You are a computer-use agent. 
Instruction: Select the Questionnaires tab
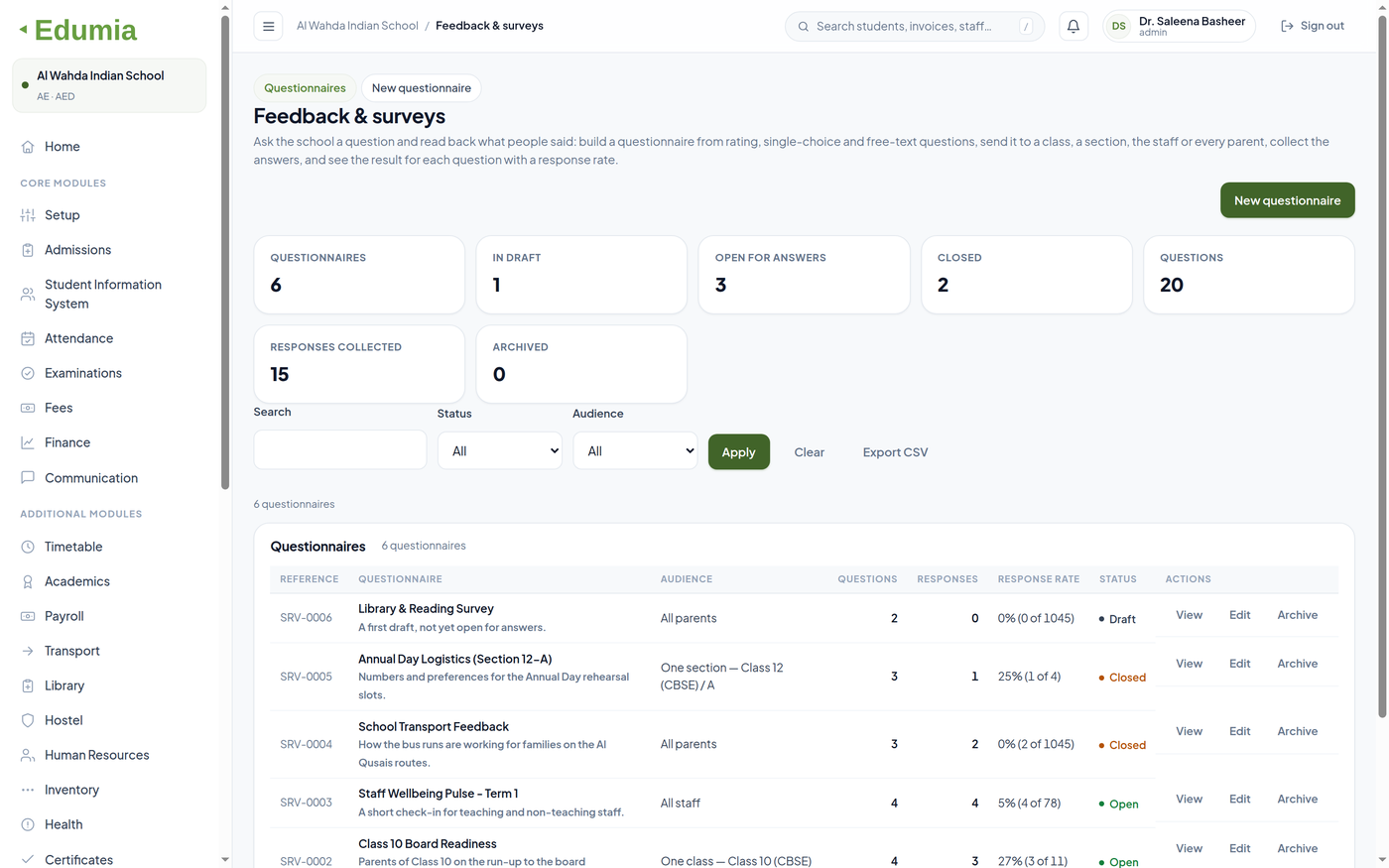click(x=305, y=88)
